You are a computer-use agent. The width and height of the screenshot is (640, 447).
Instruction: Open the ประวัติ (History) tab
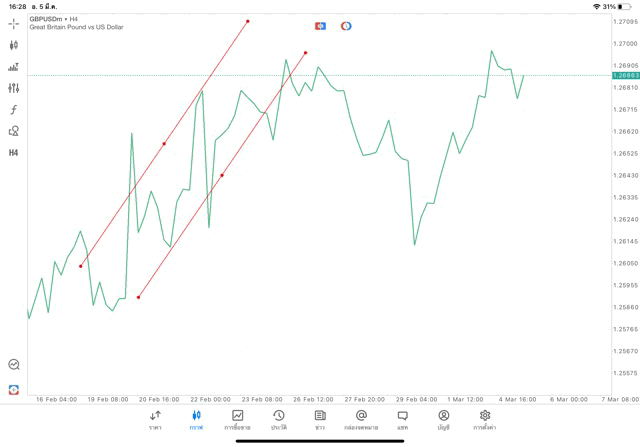click(x=278, y=419)
